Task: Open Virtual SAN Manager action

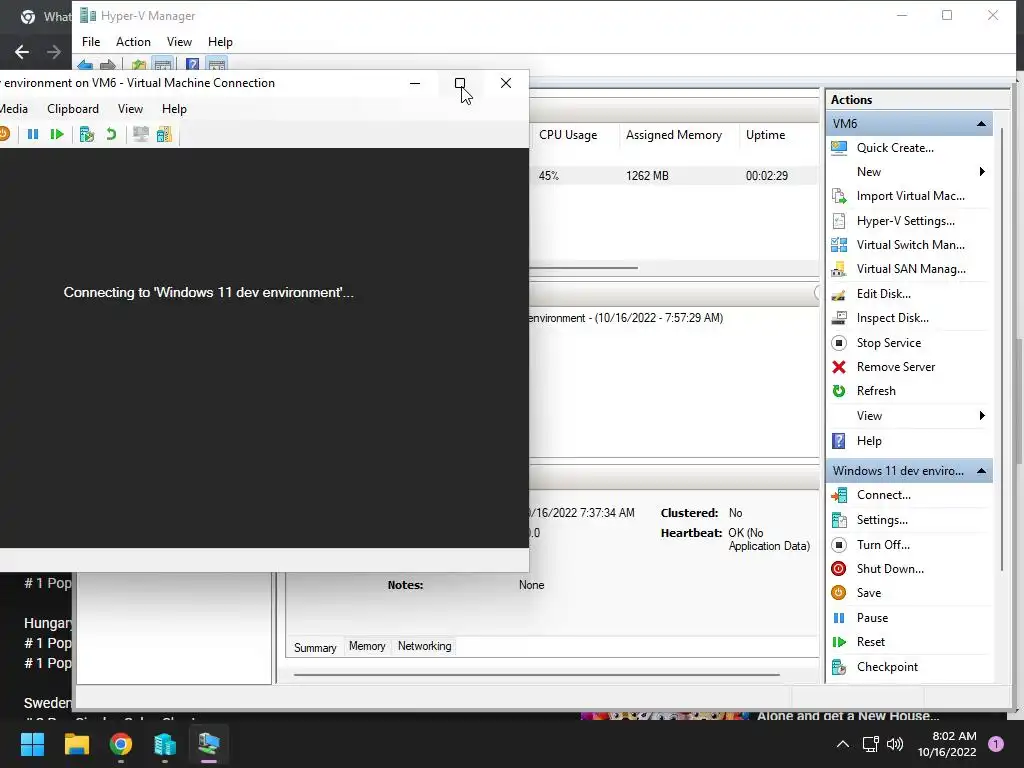Action: click(911, 269)
